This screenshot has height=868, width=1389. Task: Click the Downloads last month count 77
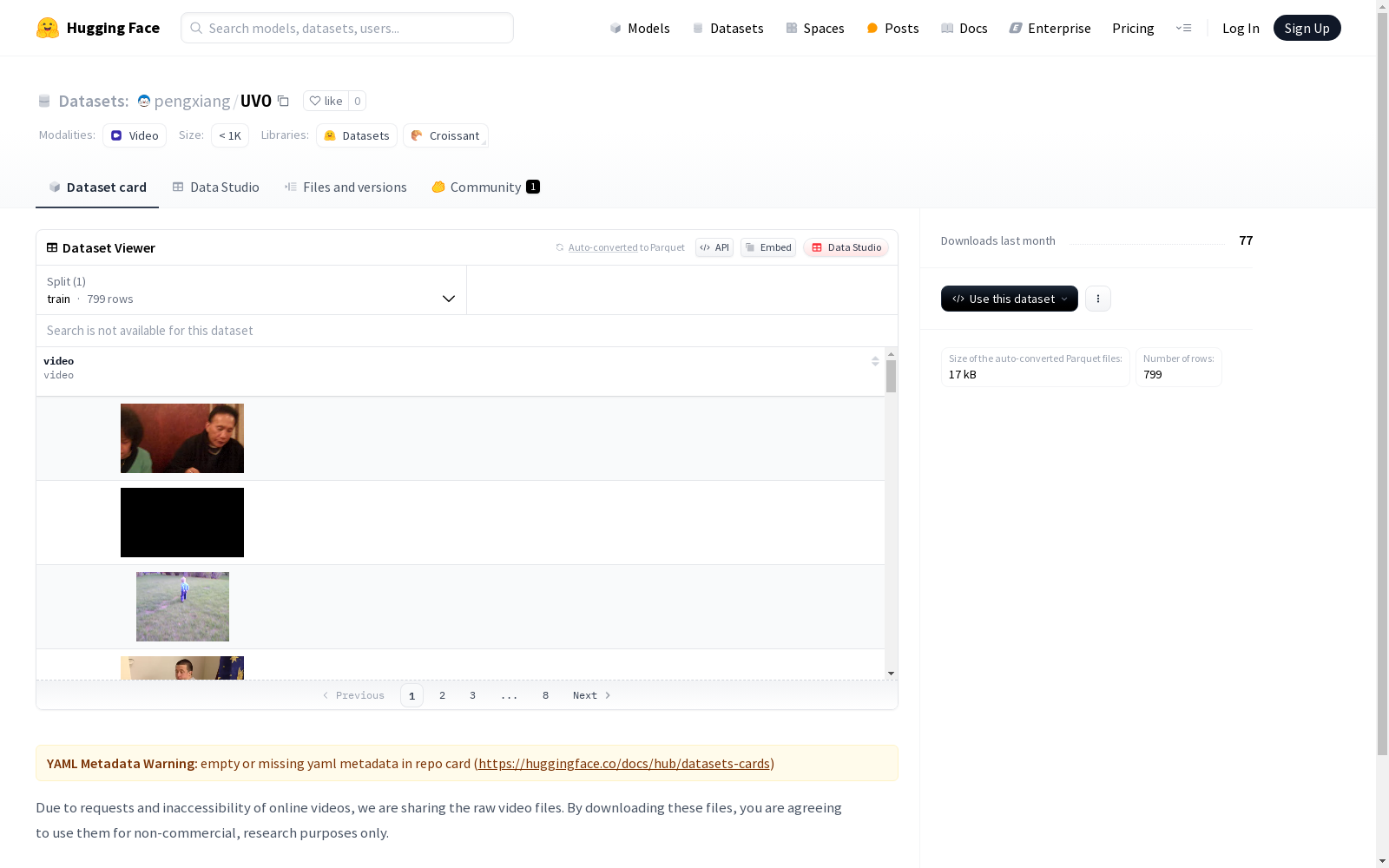tap(1246, 240)
